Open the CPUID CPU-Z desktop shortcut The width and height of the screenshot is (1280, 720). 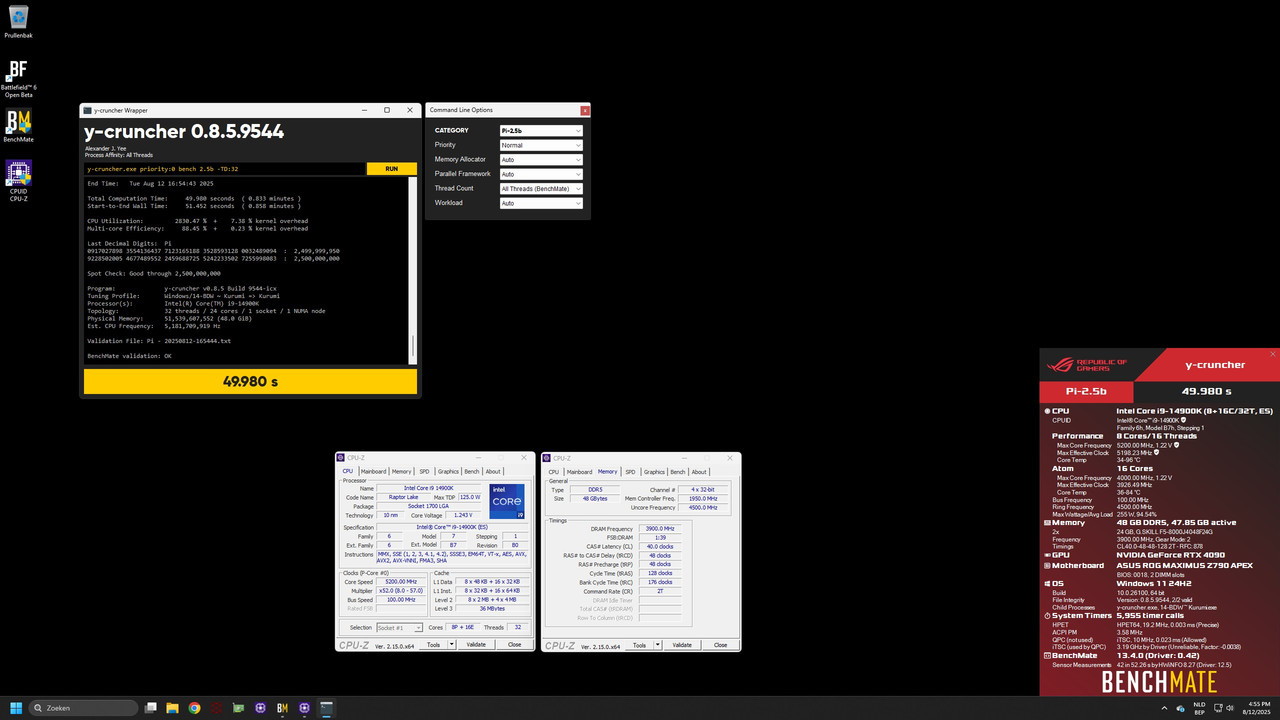[x=18, y=180]
